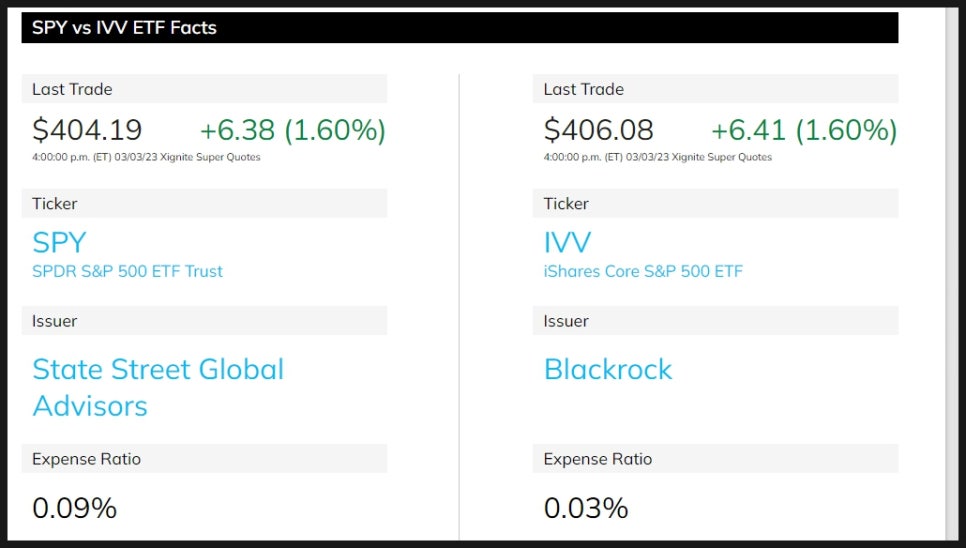This screenshot has width=966, height=548.
Task: Click SPDR S&P 500 ETF Trust link
Action: point(128,271)
